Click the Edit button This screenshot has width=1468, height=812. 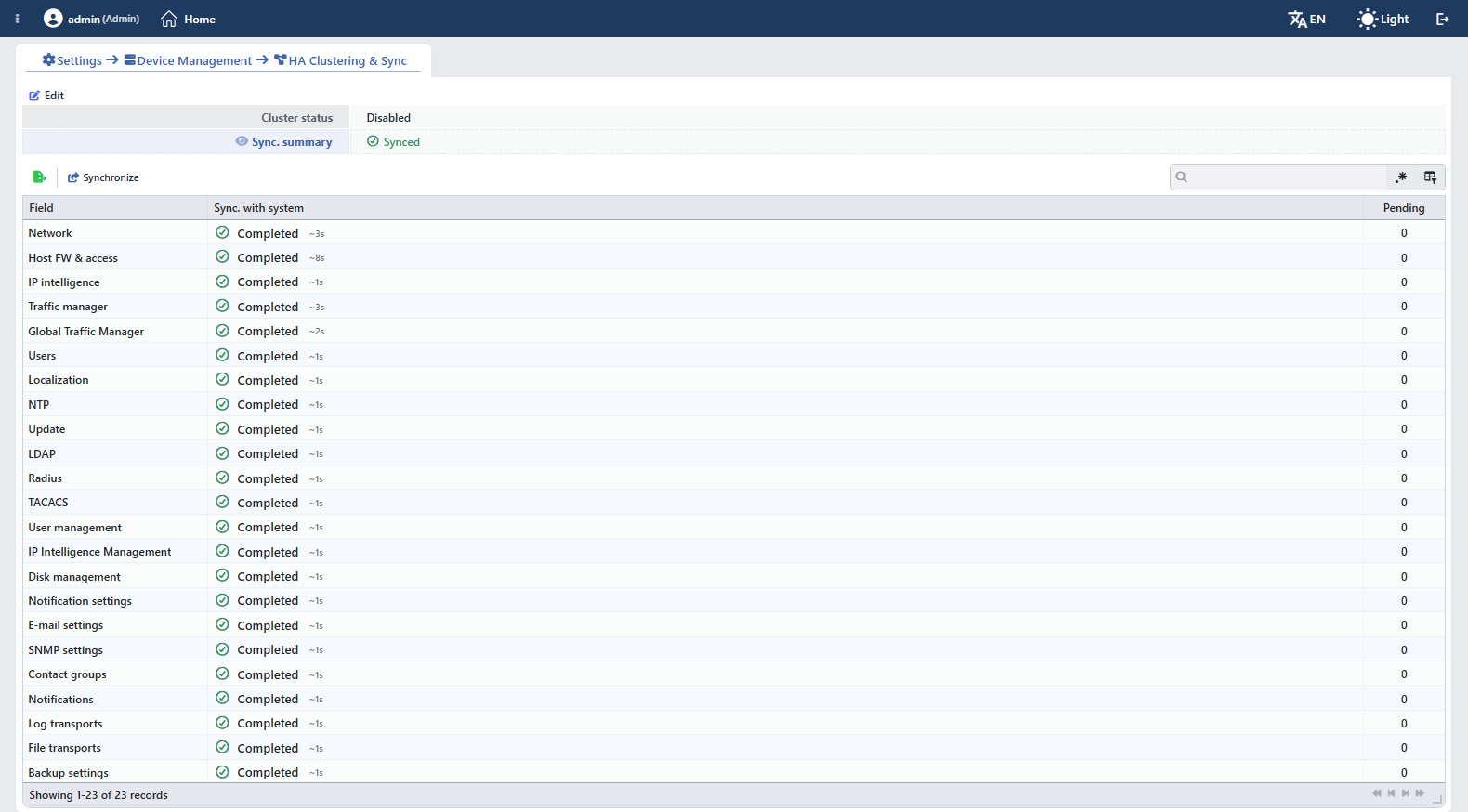[46, 96]
